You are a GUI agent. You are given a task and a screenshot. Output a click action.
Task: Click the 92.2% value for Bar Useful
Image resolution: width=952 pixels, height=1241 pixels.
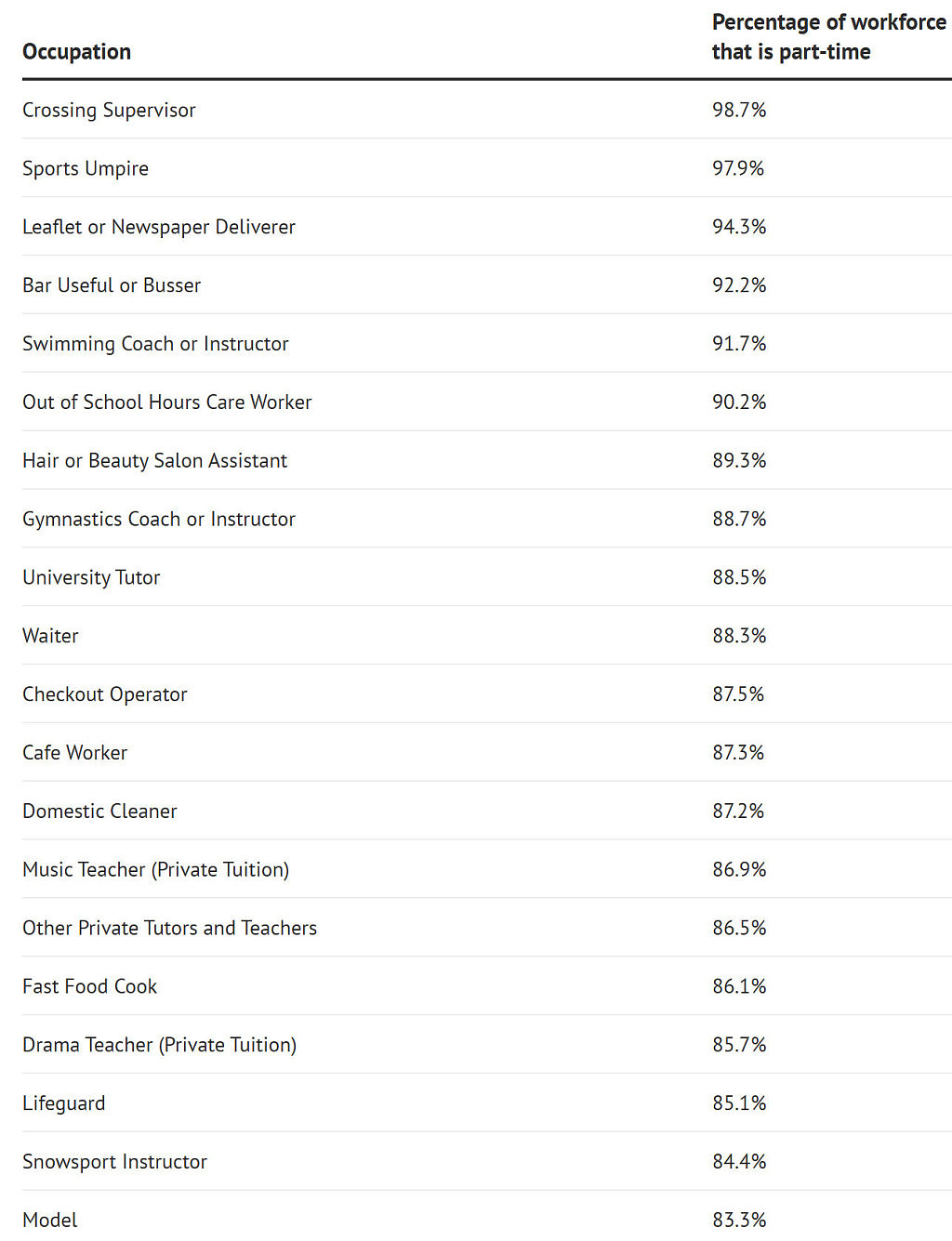click(739, 285)
